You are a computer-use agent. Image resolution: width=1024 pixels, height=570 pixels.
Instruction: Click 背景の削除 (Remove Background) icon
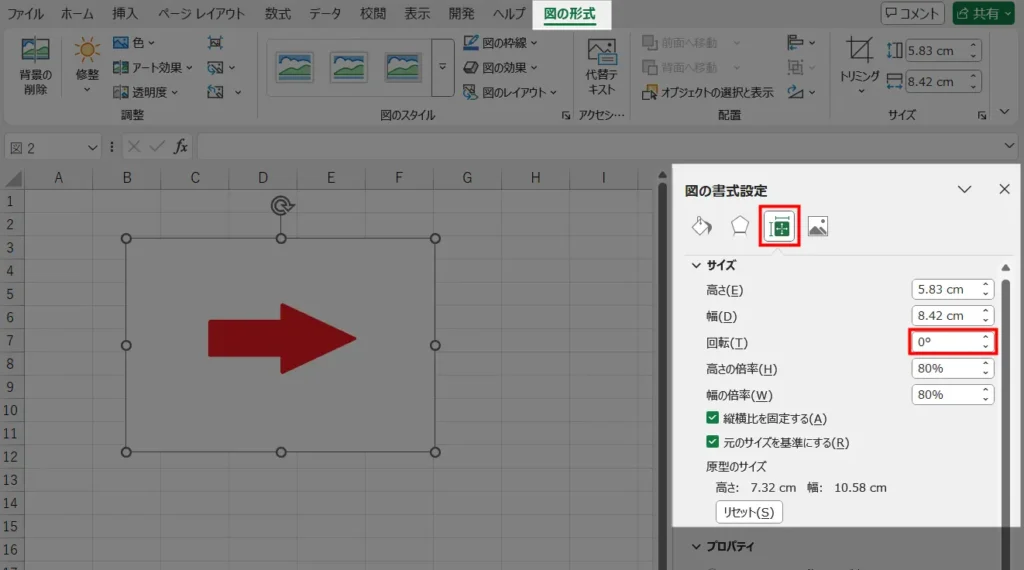pyautogui.click(x=35, y=68)
